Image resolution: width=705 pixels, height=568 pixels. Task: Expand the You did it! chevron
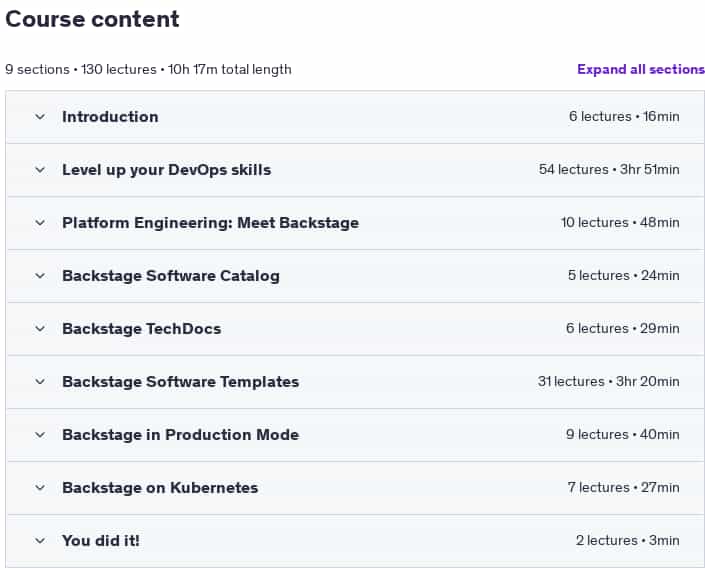40,541
